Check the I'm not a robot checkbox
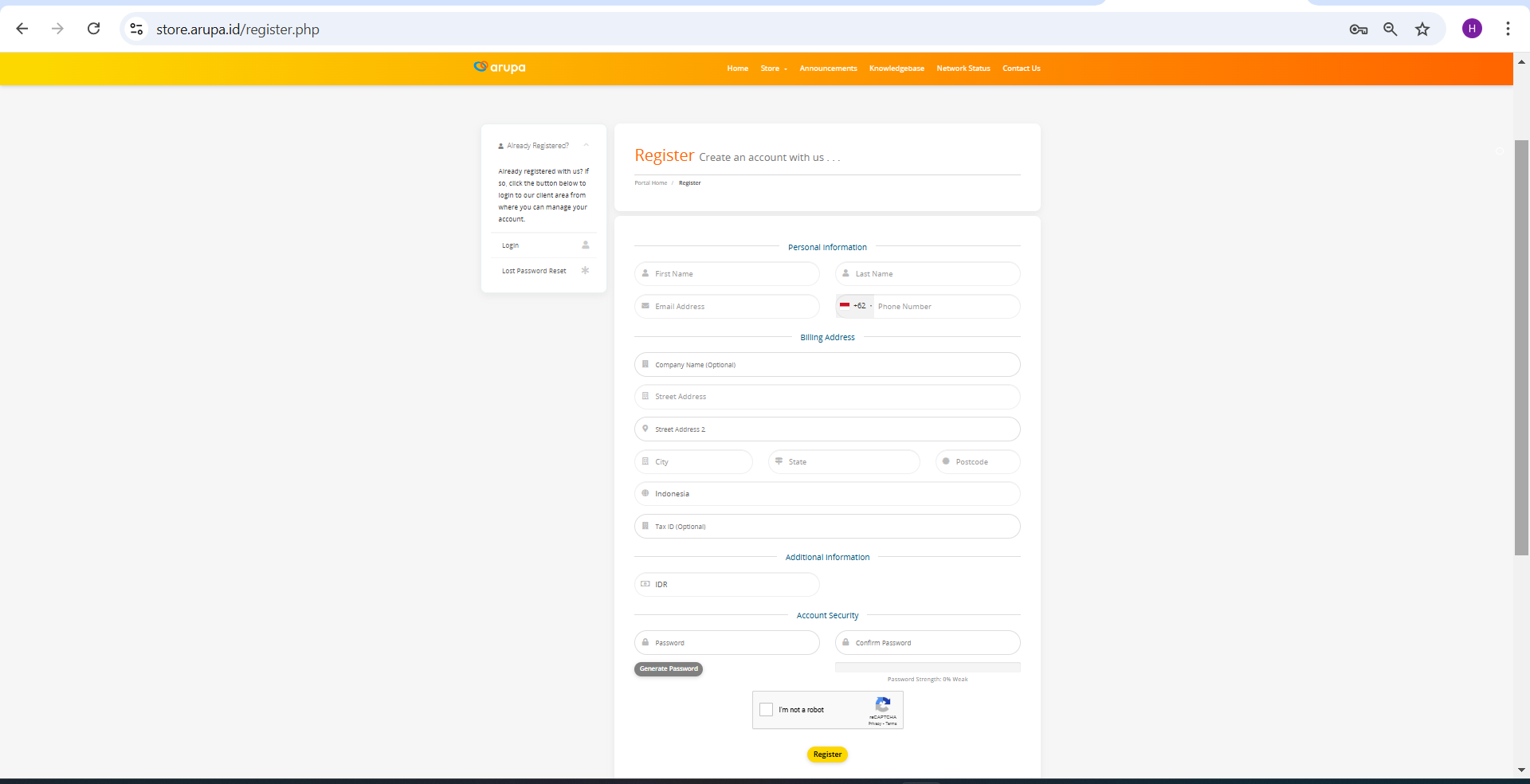 pos(767,710)
